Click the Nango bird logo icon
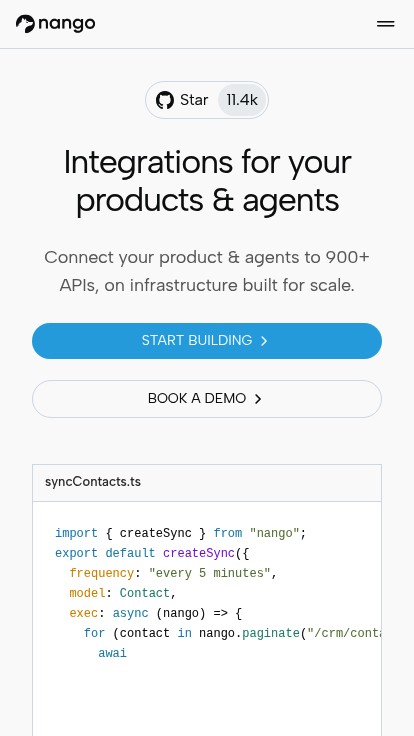The width and height of the screenshot is (414, 736). pyautogui.click(x=25, y=23)
